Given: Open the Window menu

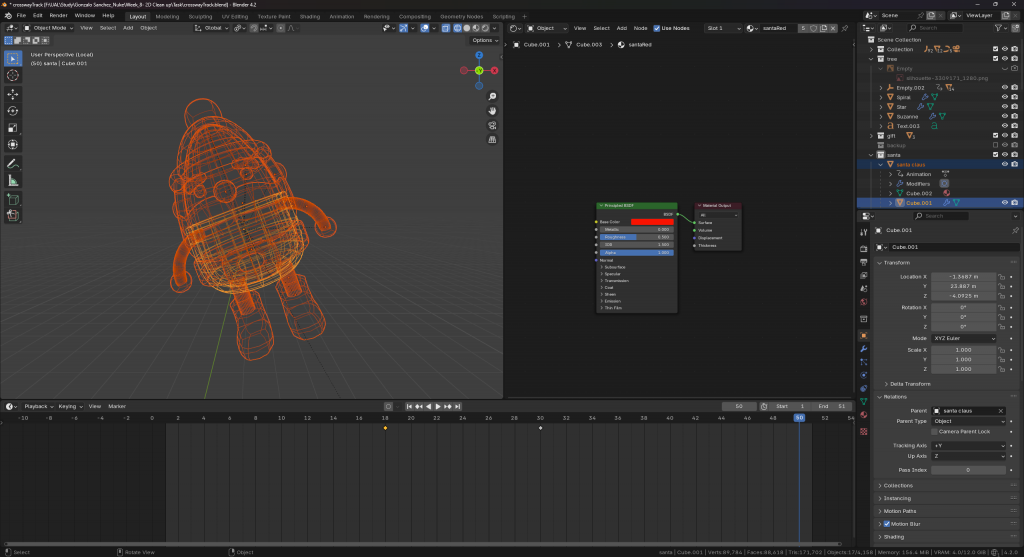Looking at the screenshot, I should [x=84, y=16].
